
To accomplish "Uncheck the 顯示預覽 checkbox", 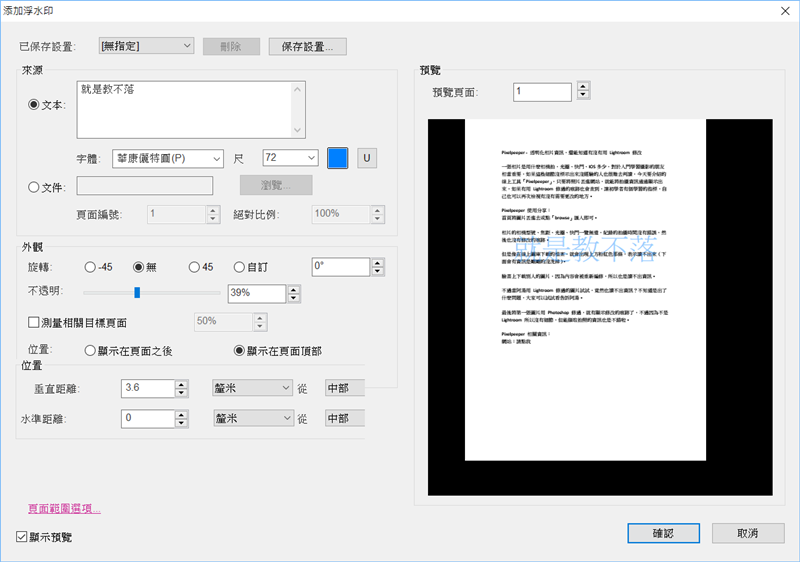I will pos(23,537).
